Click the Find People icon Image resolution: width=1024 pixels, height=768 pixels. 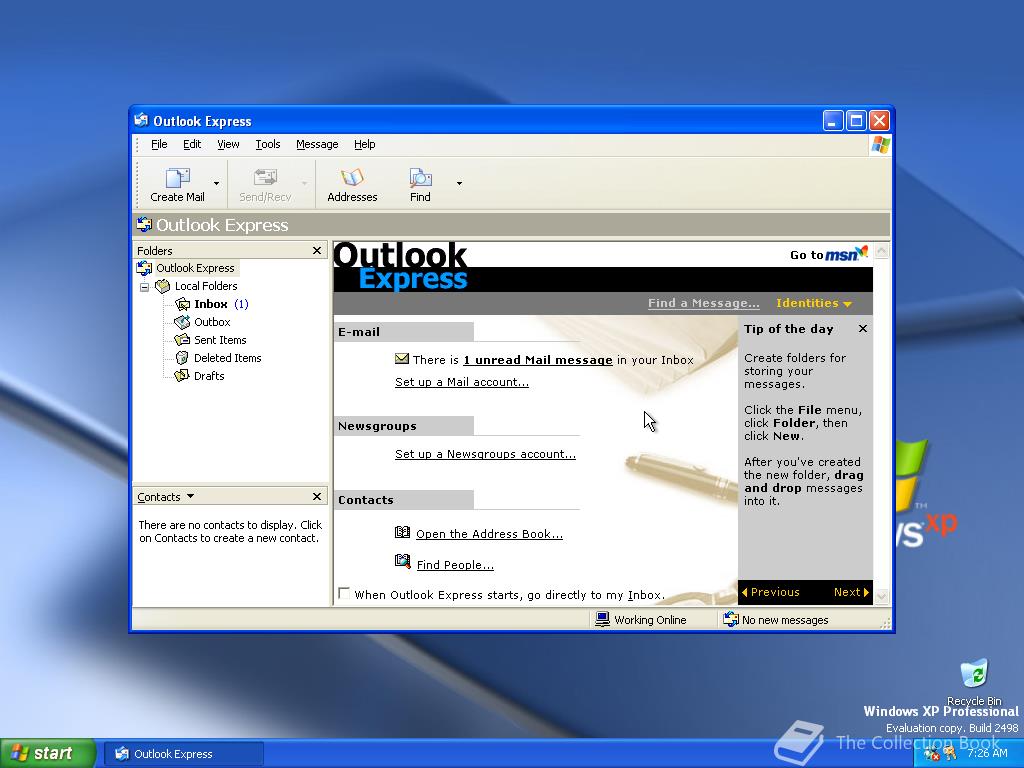click(402, 561)
